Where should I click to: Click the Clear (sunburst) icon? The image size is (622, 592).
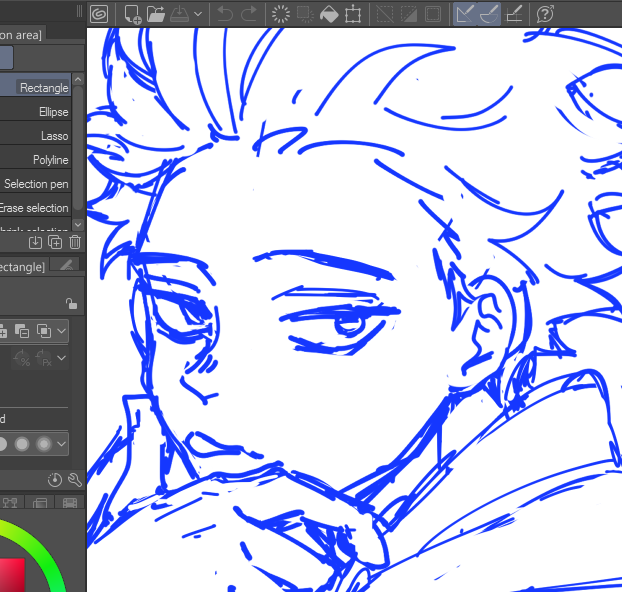(281, 14)
